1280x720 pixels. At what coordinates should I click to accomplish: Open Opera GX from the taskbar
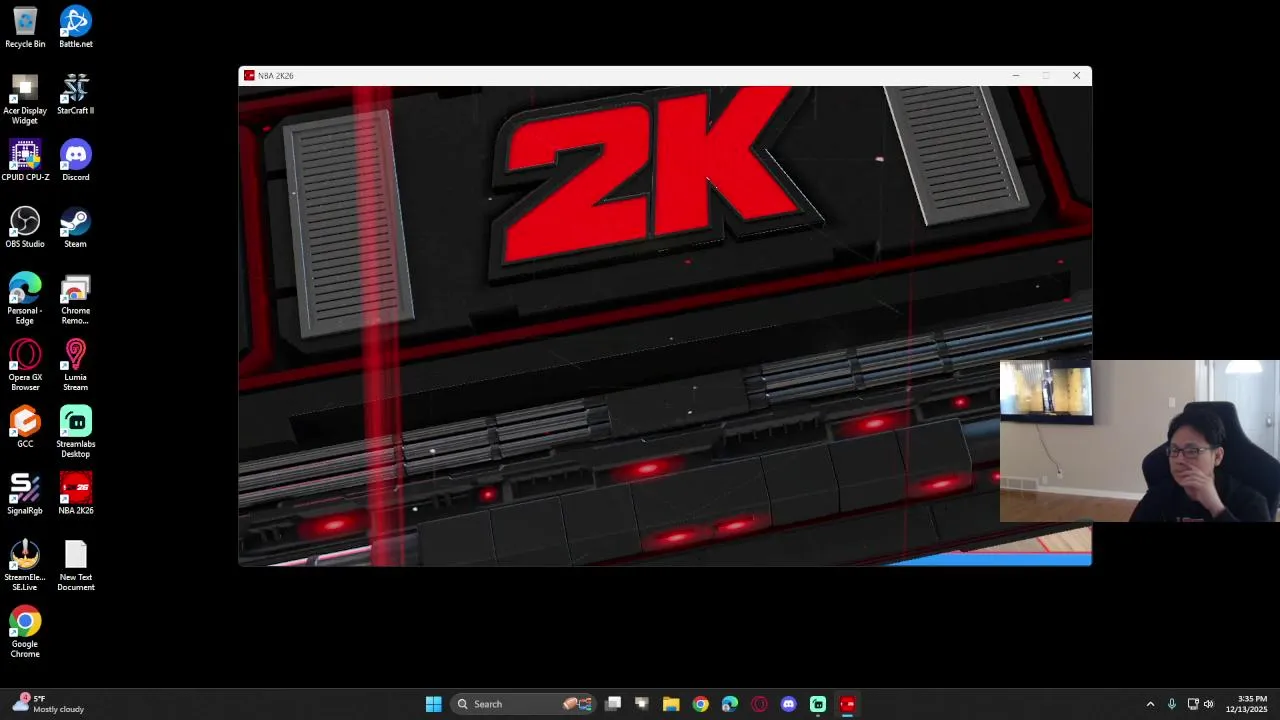[759, 704]
